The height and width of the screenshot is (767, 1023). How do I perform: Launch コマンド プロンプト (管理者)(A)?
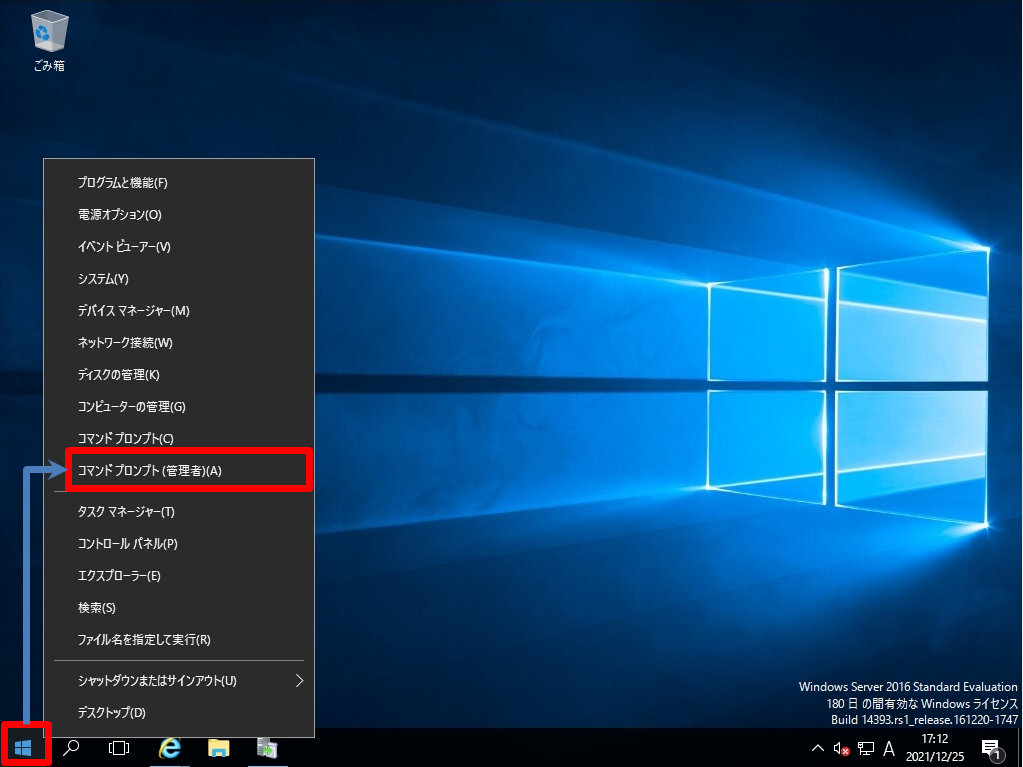point(179,470)
